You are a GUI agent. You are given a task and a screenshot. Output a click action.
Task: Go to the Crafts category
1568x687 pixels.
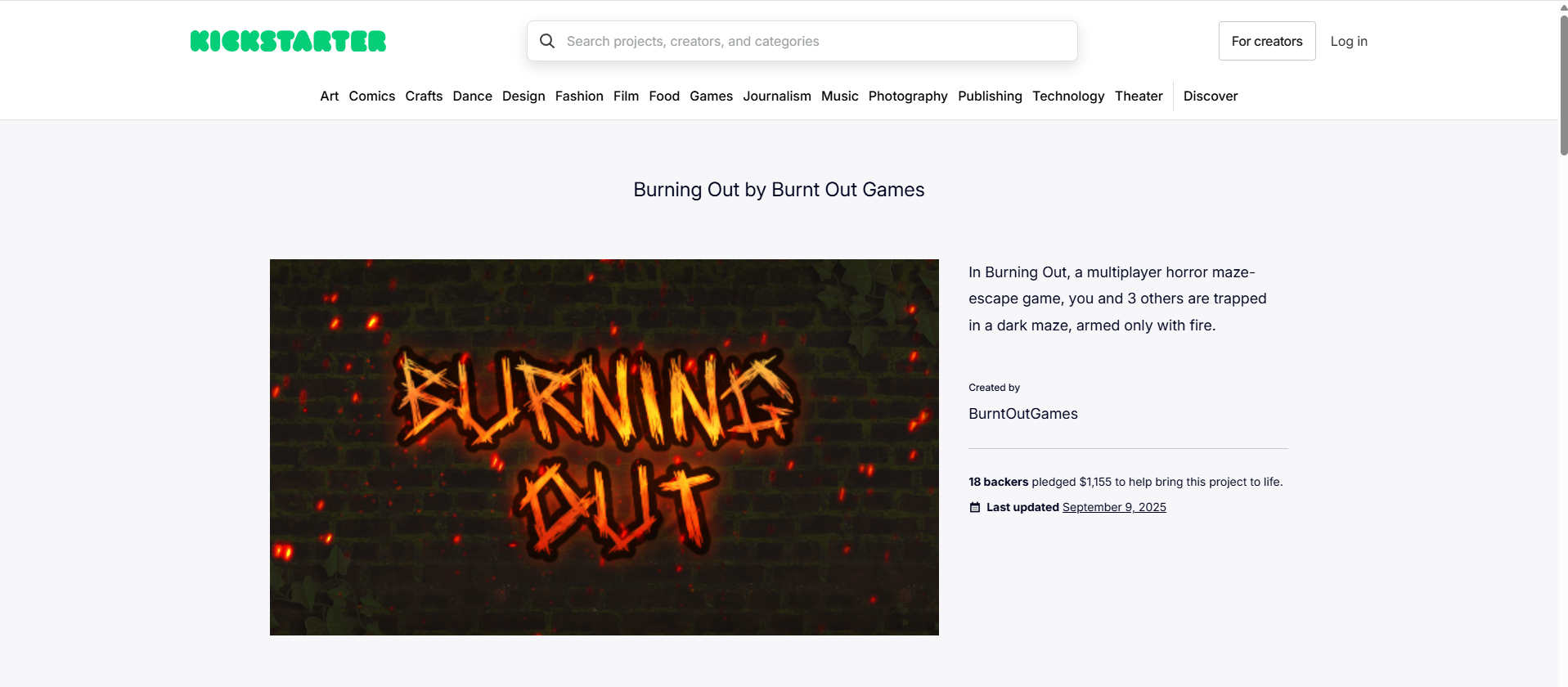[x=424, y=96]
